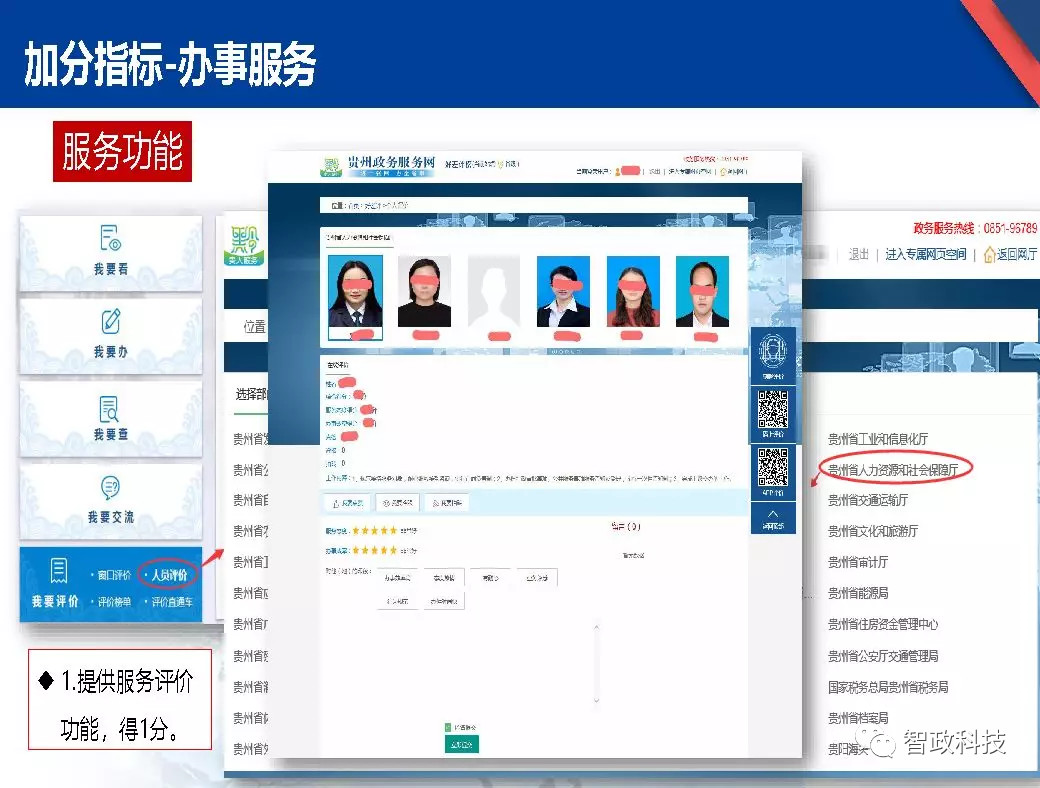The width and height of the screenshot is (1040, 788).
Task: Click the 退出 logout link
Action: pos(858,253)
